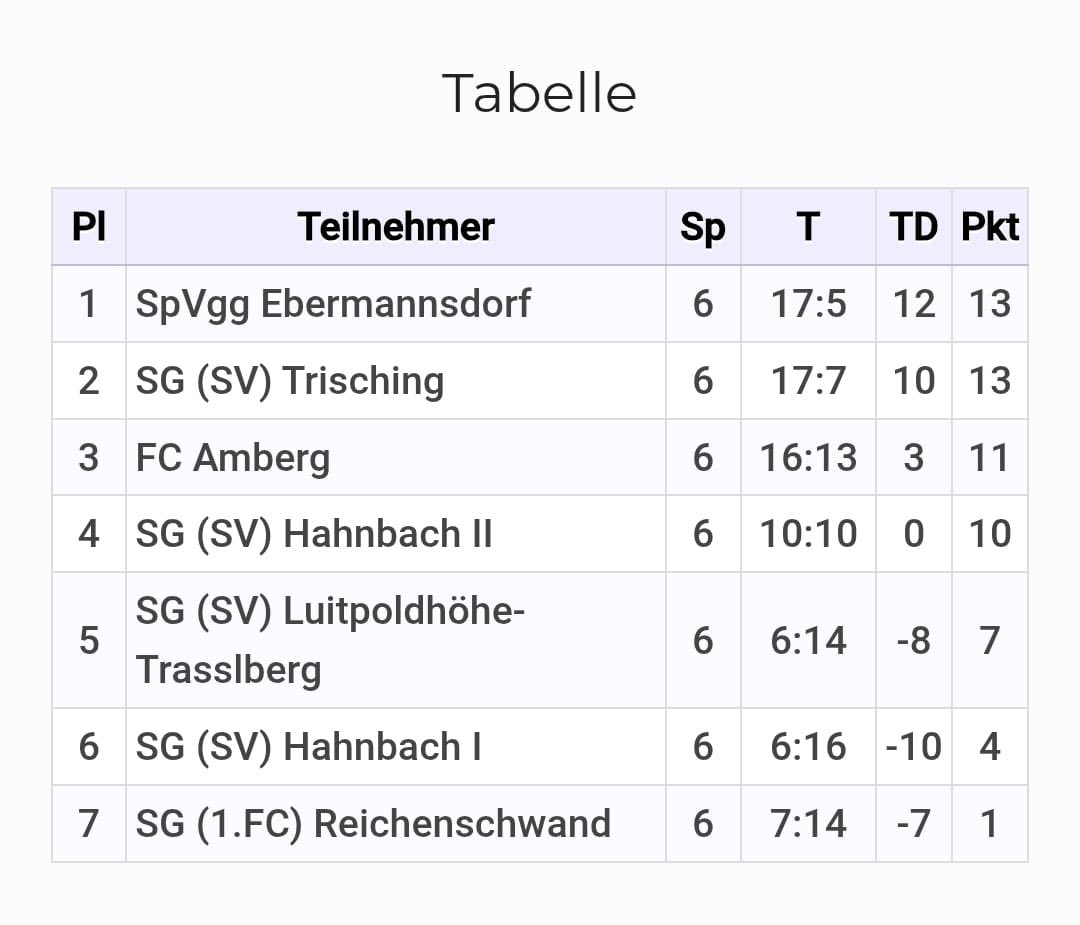Select the Sp column header
The width and height of the screenshot is (1080, 925).
[703, 227]
